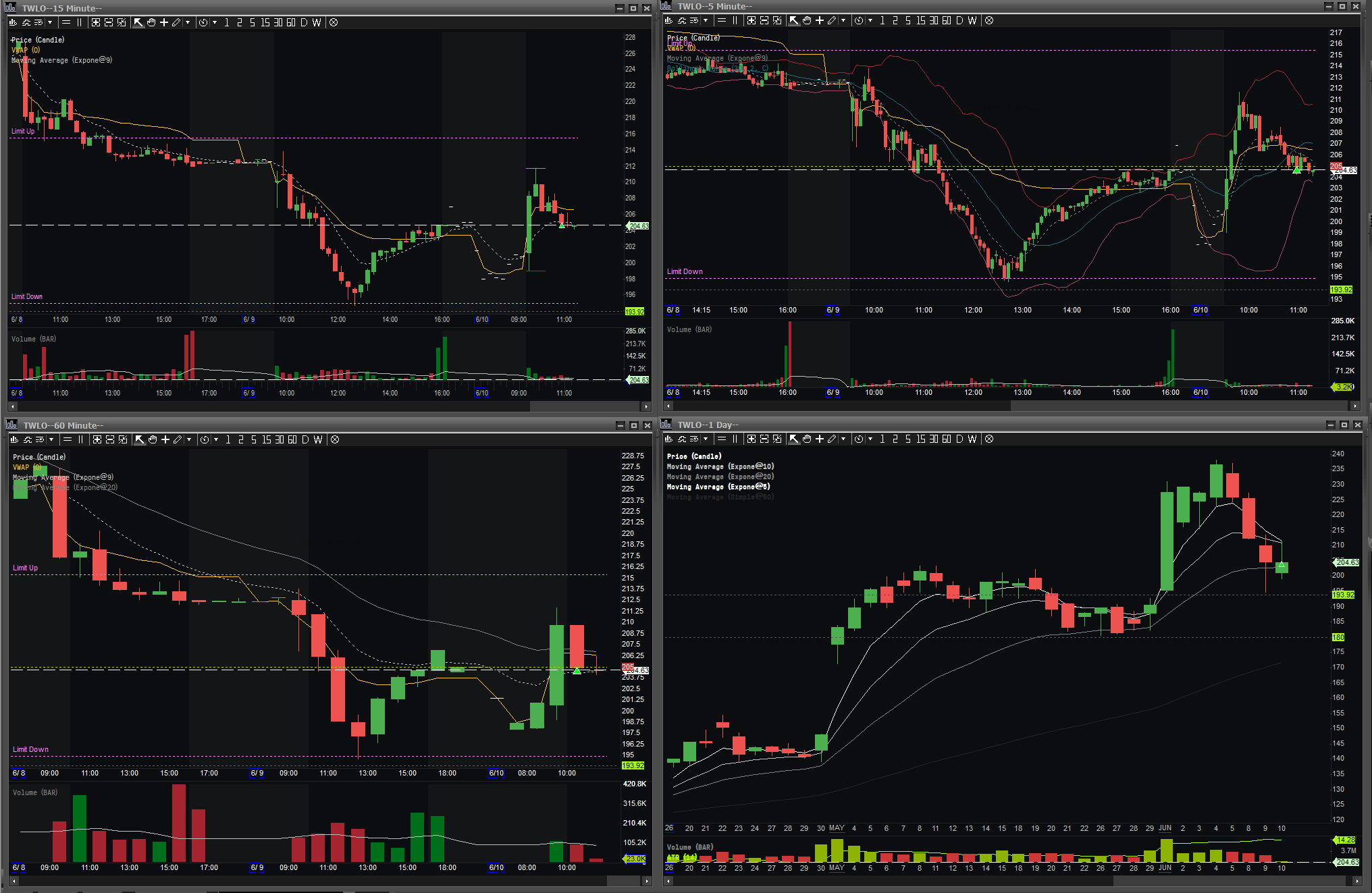
Task: Expand drawing tools dropdown arrow in 15 Minute toolbar
Action: click(x=188, y=22)
